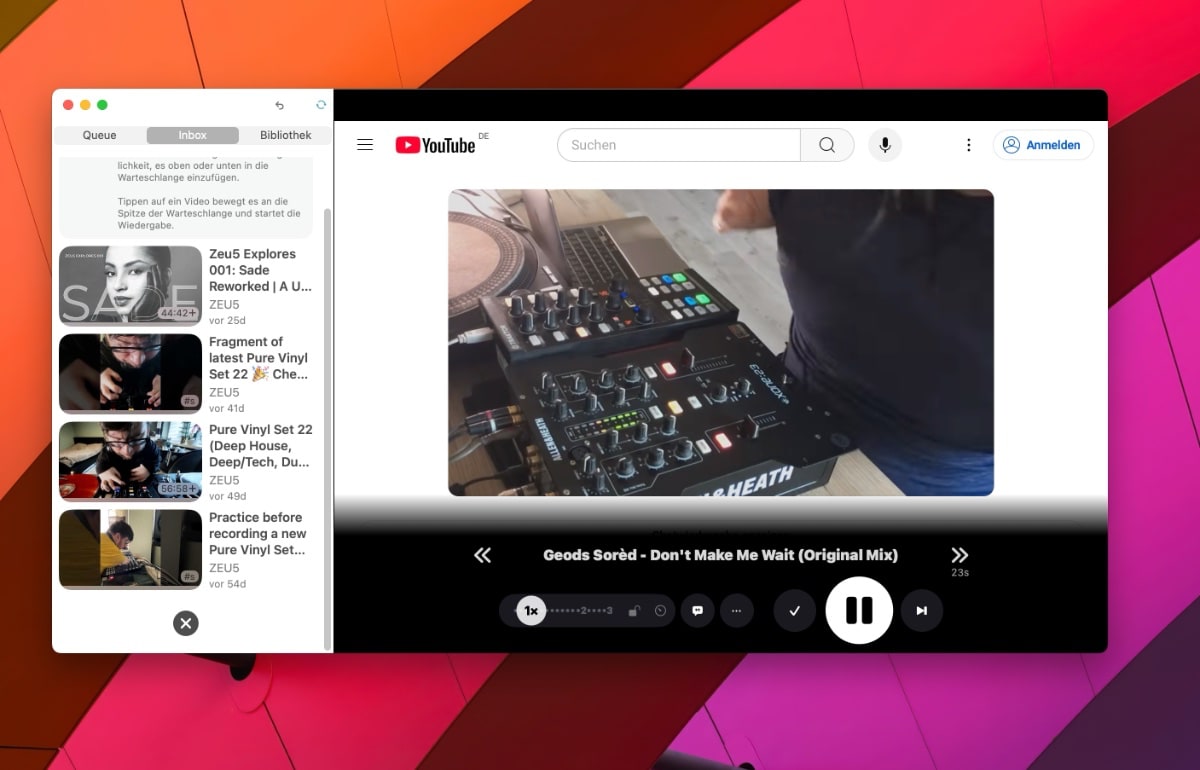
Task: Click the title "Practice before recording a new Pure Vinyl Set"
Action: point(258,534)
